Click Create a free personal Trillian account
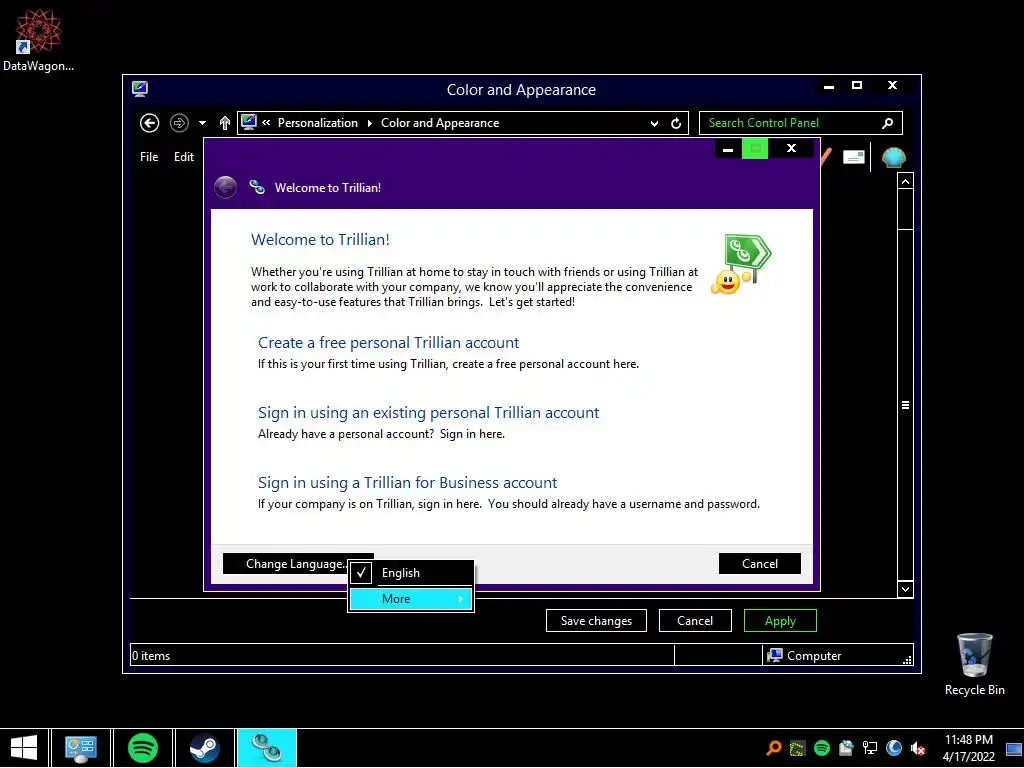Screen dimensions: 1024x768 pos(389,343)
